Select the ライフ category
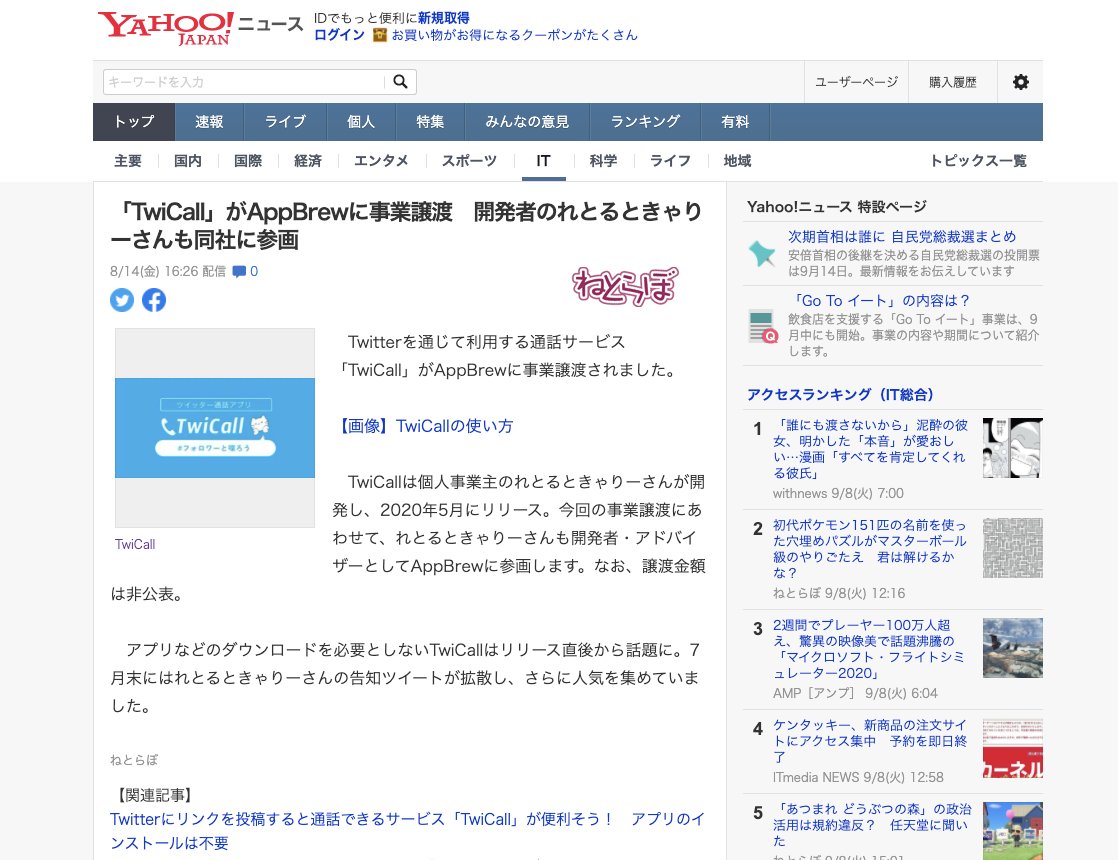 [x=670, y=161]
